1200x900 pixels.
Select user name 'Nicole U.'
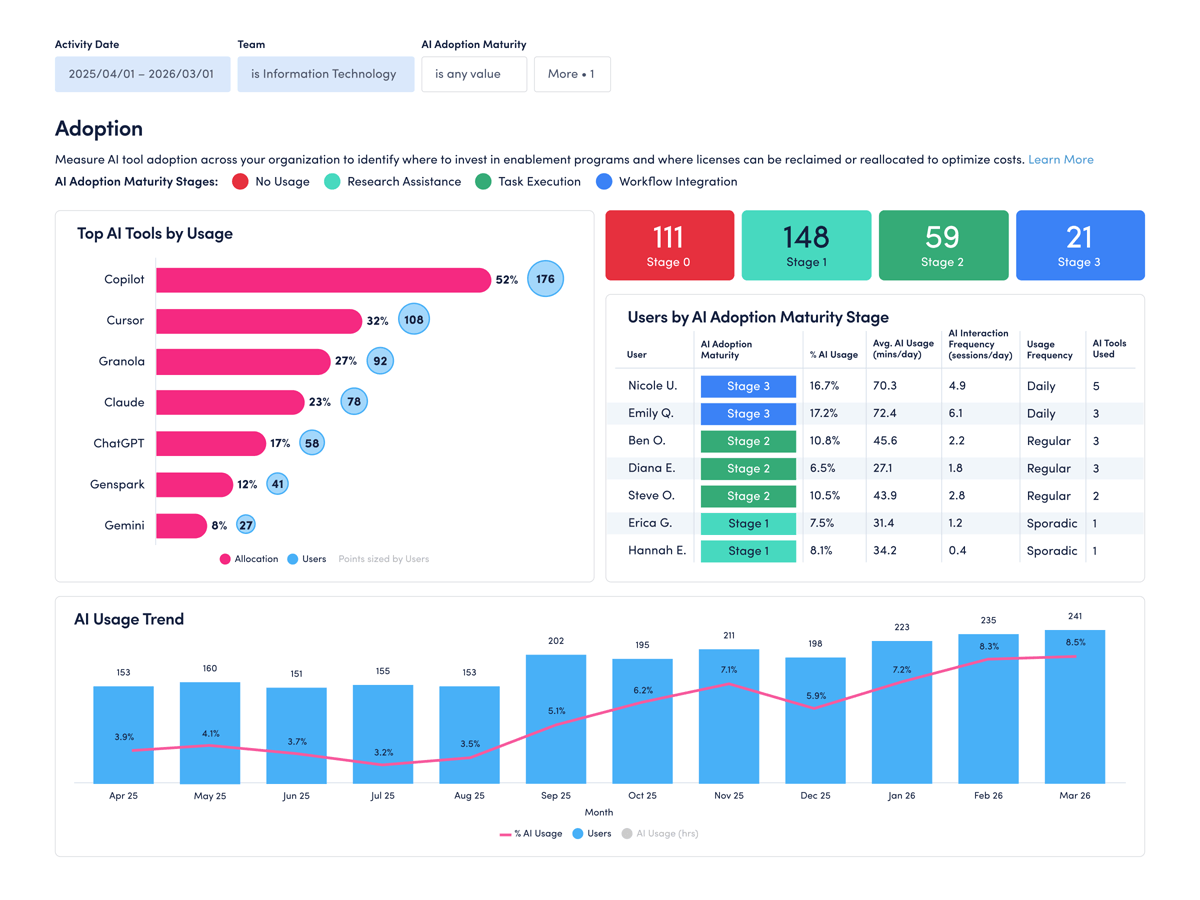[652, 386]
